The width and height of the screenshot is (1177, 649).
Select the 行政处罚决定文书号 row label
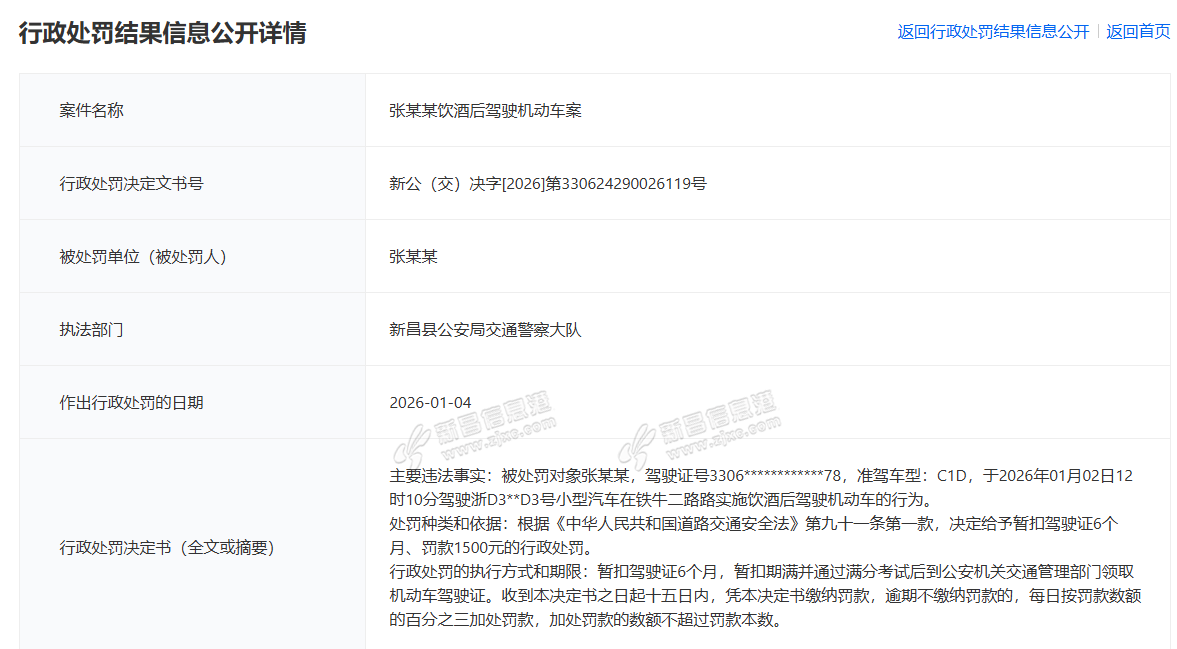tap(131, 184)
